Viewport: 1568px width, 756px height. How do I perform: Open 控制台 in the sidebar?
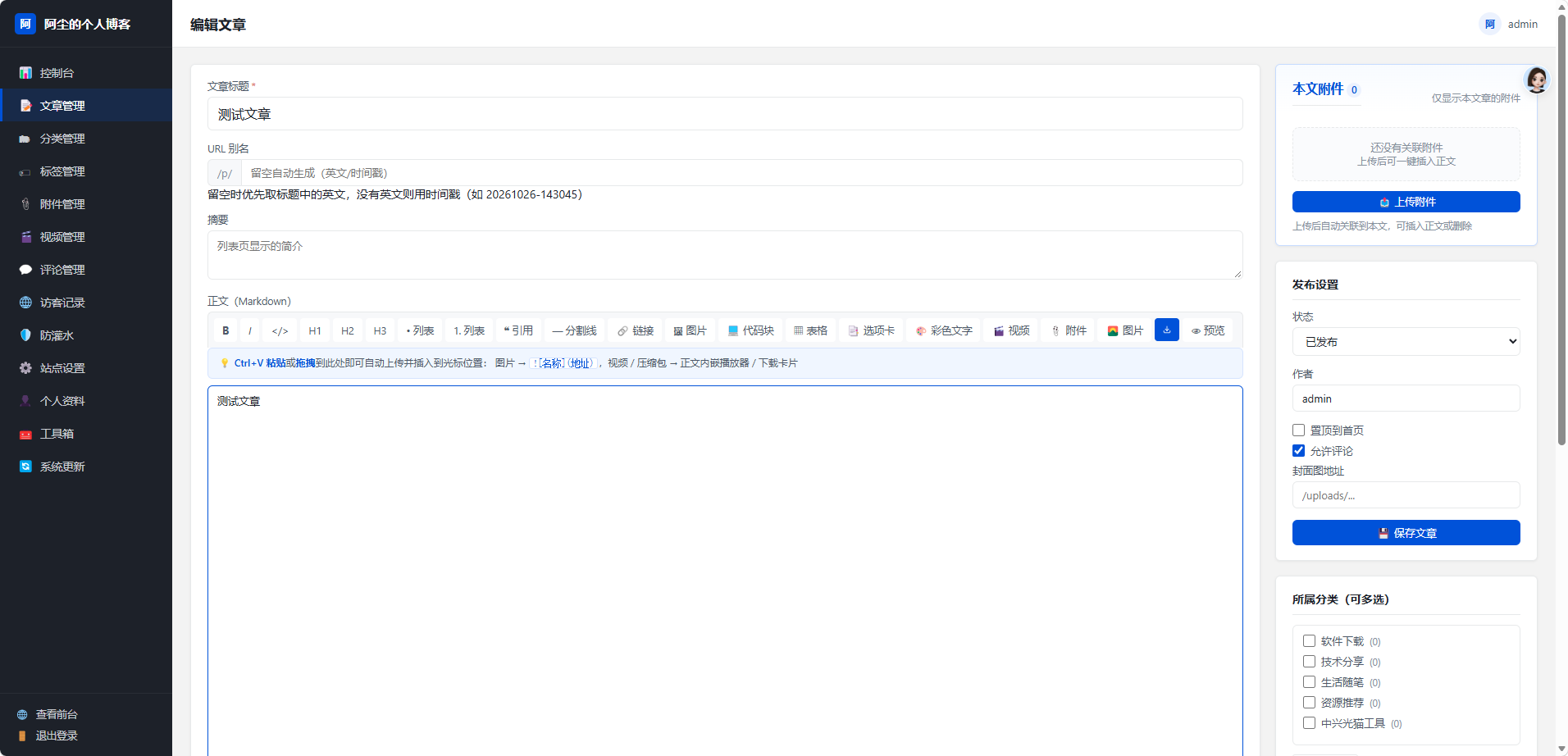(86, 73)
